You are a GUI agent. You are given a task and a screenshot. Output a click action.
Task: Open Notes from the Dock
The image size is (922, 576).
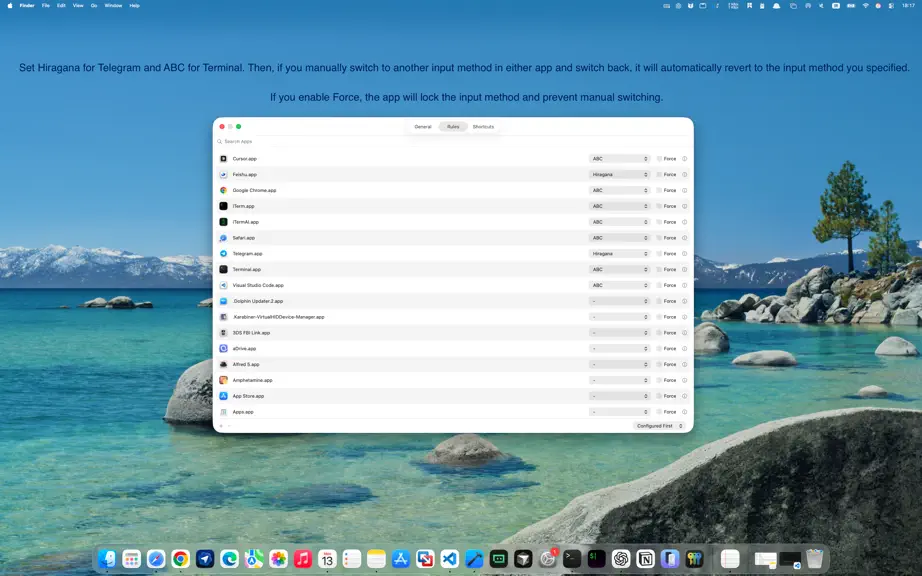pos(376,558)
